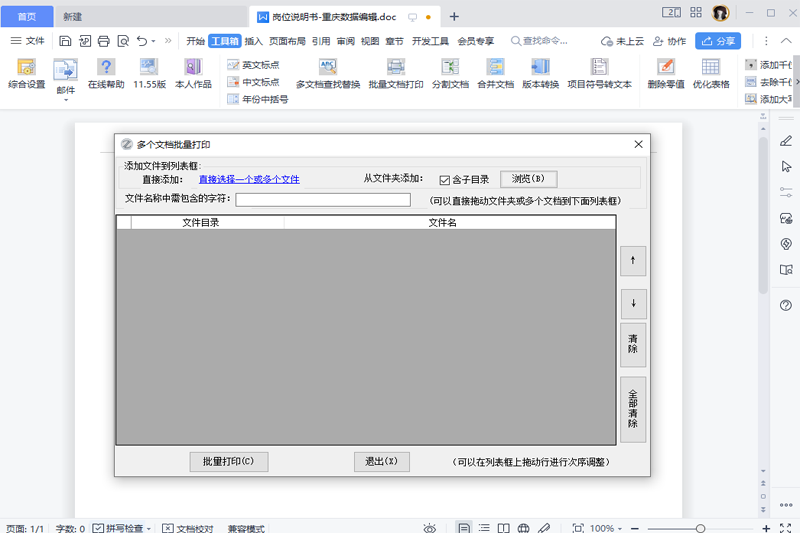Screen dimensions: 800x533
Task: Click the 删除零值 icon
Action: tap(665, 68)
